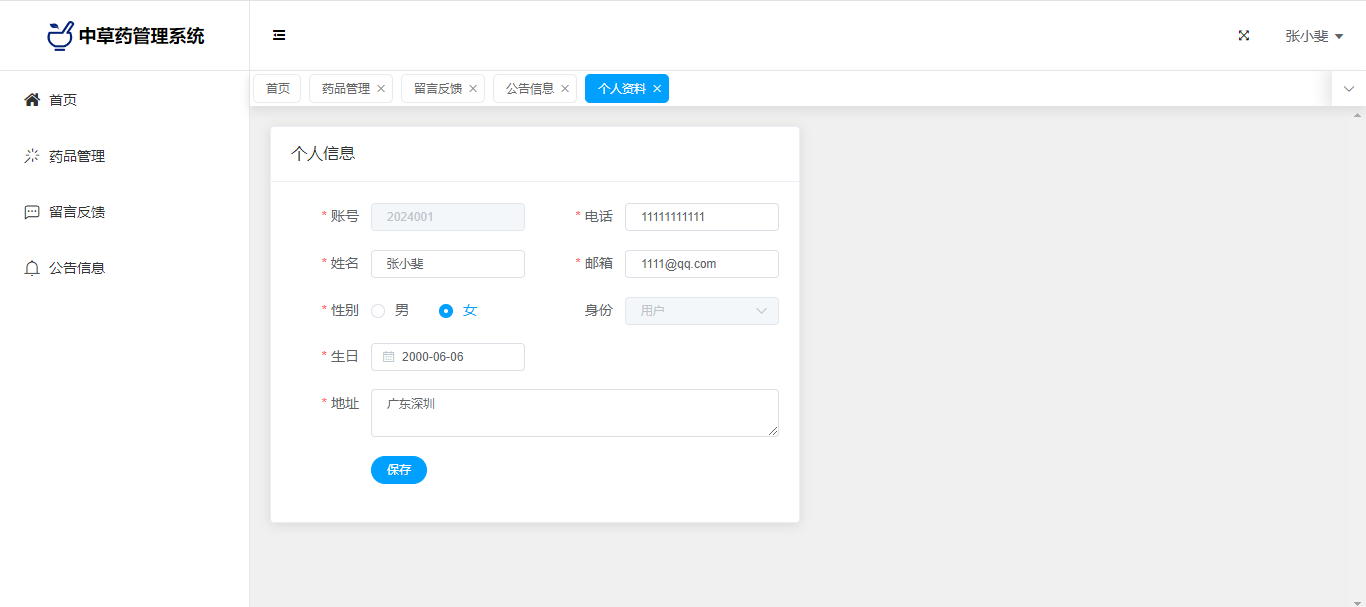Screen dimensions: 1366x607
Task: Open the 张小斐 user dropdown menu
Action: click(x=1313, y=36)
